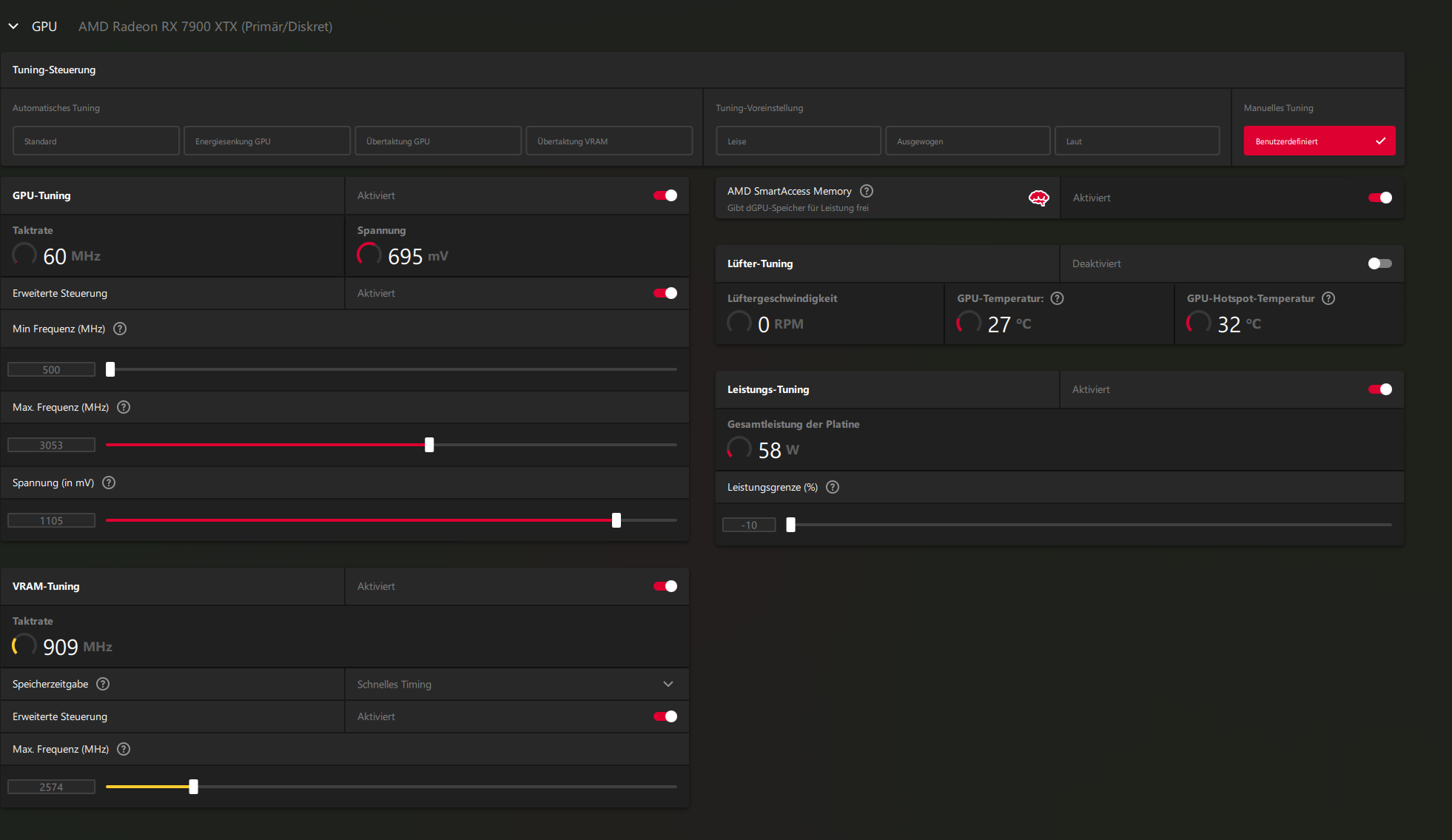Screen dimensions: 1452x840
Task: Open the Spannung (in mV) help icon
Action: (x=109, y=483)
